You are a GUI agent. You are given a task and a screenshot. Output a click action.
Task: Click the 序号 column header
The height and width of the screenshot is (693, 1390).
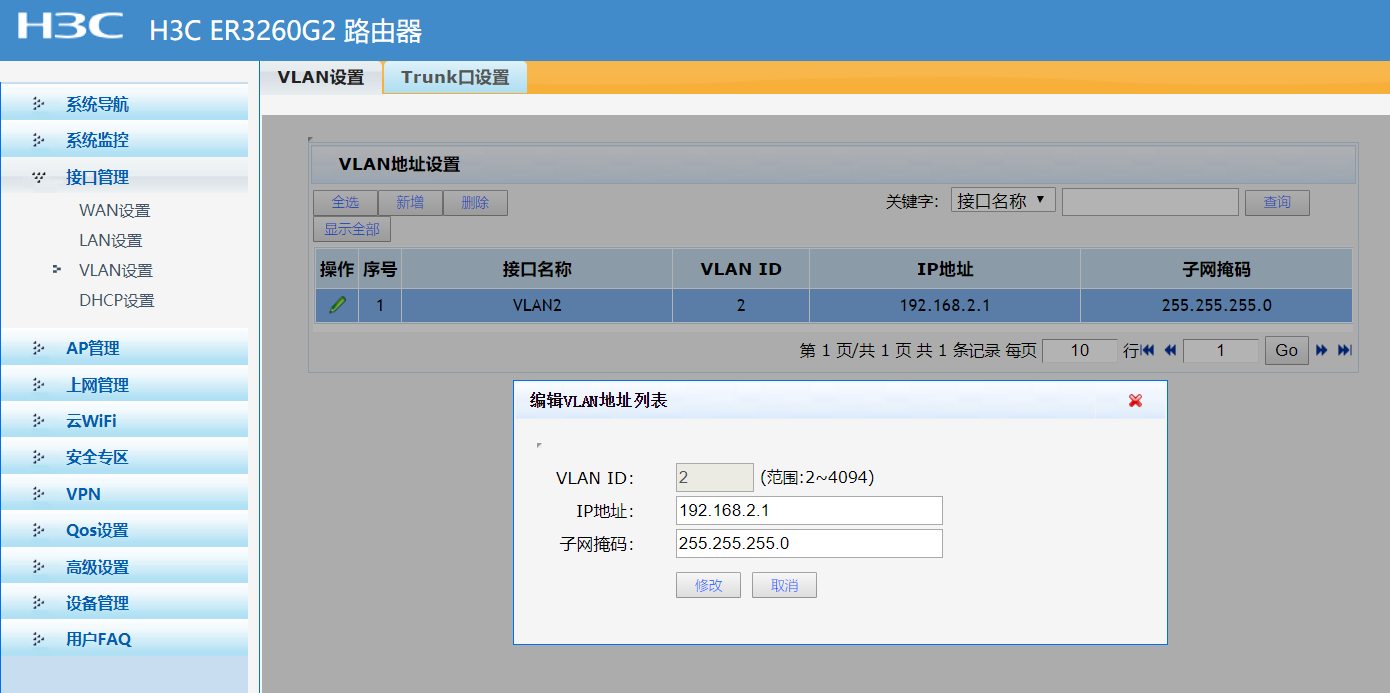coord(380,269)
